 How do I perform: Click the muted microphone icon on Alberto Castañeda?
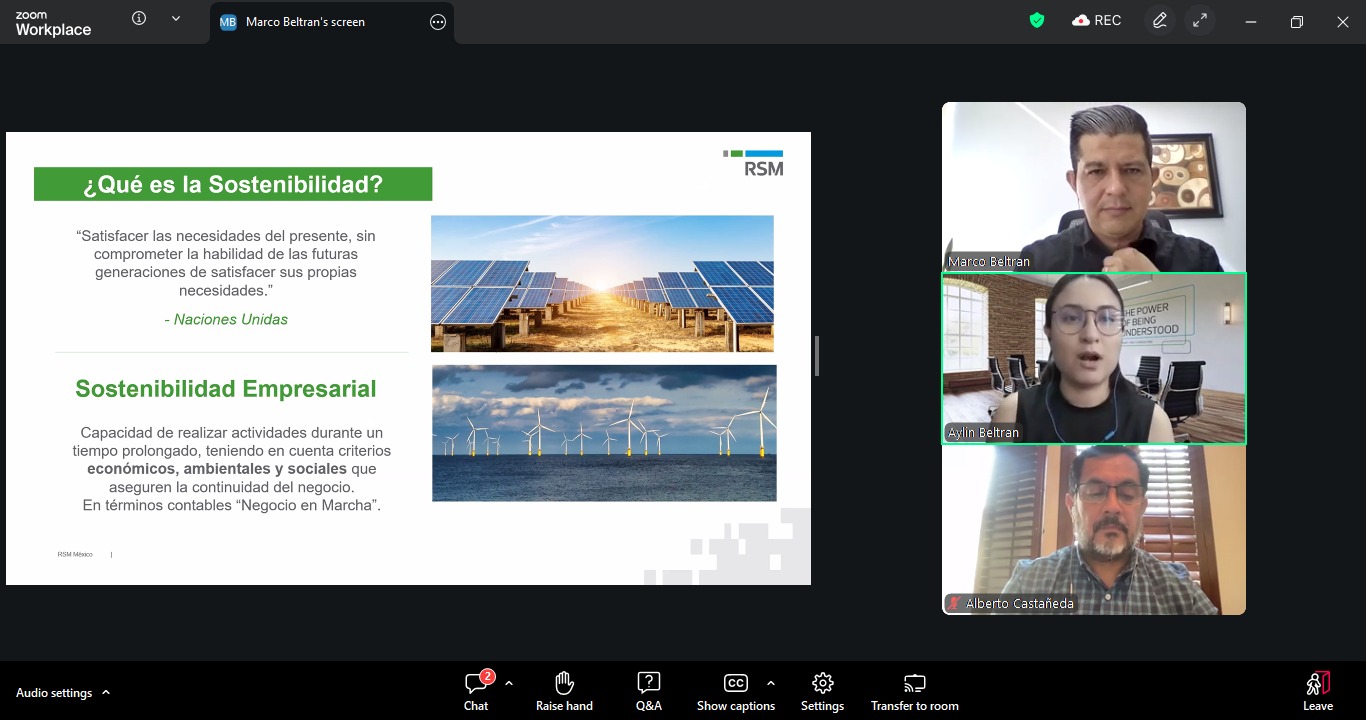point(955,604)
